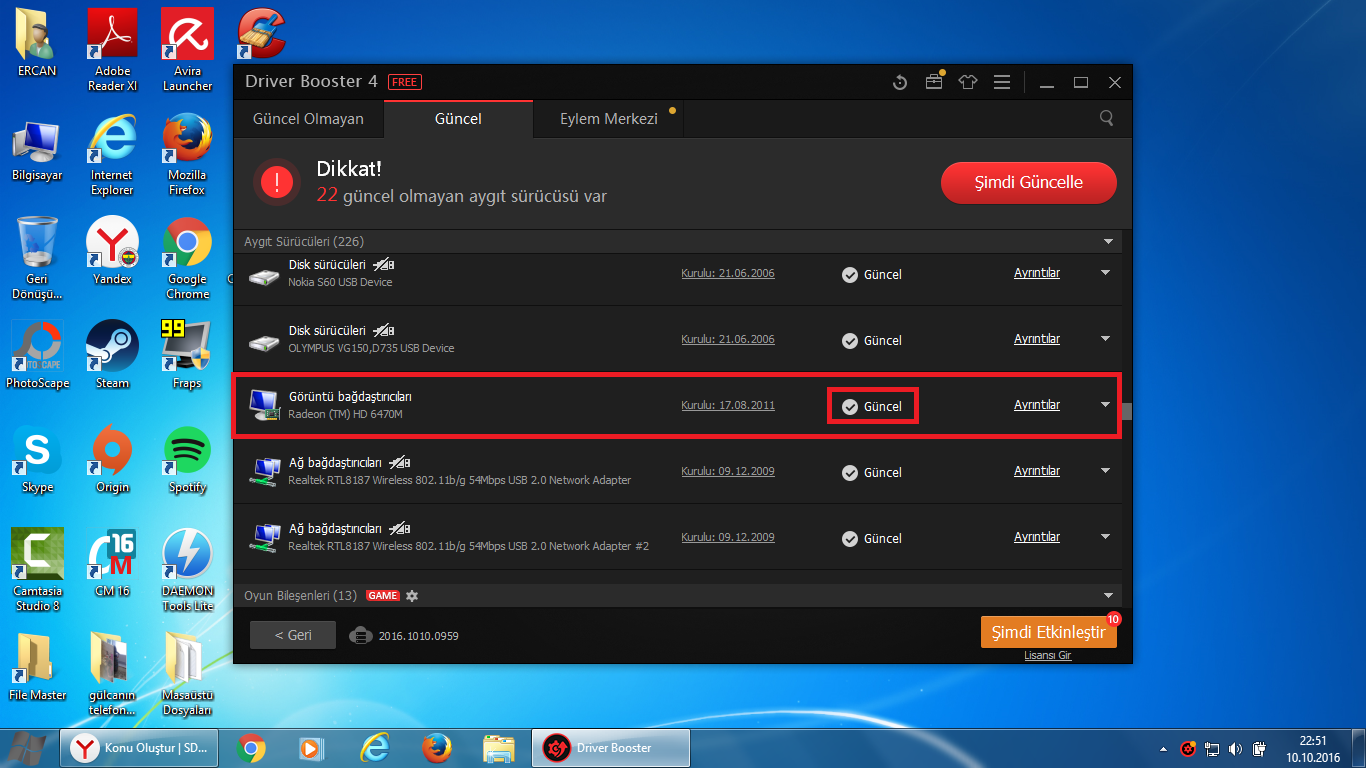Select the Steam desktop shortcut

pos(112,355)
